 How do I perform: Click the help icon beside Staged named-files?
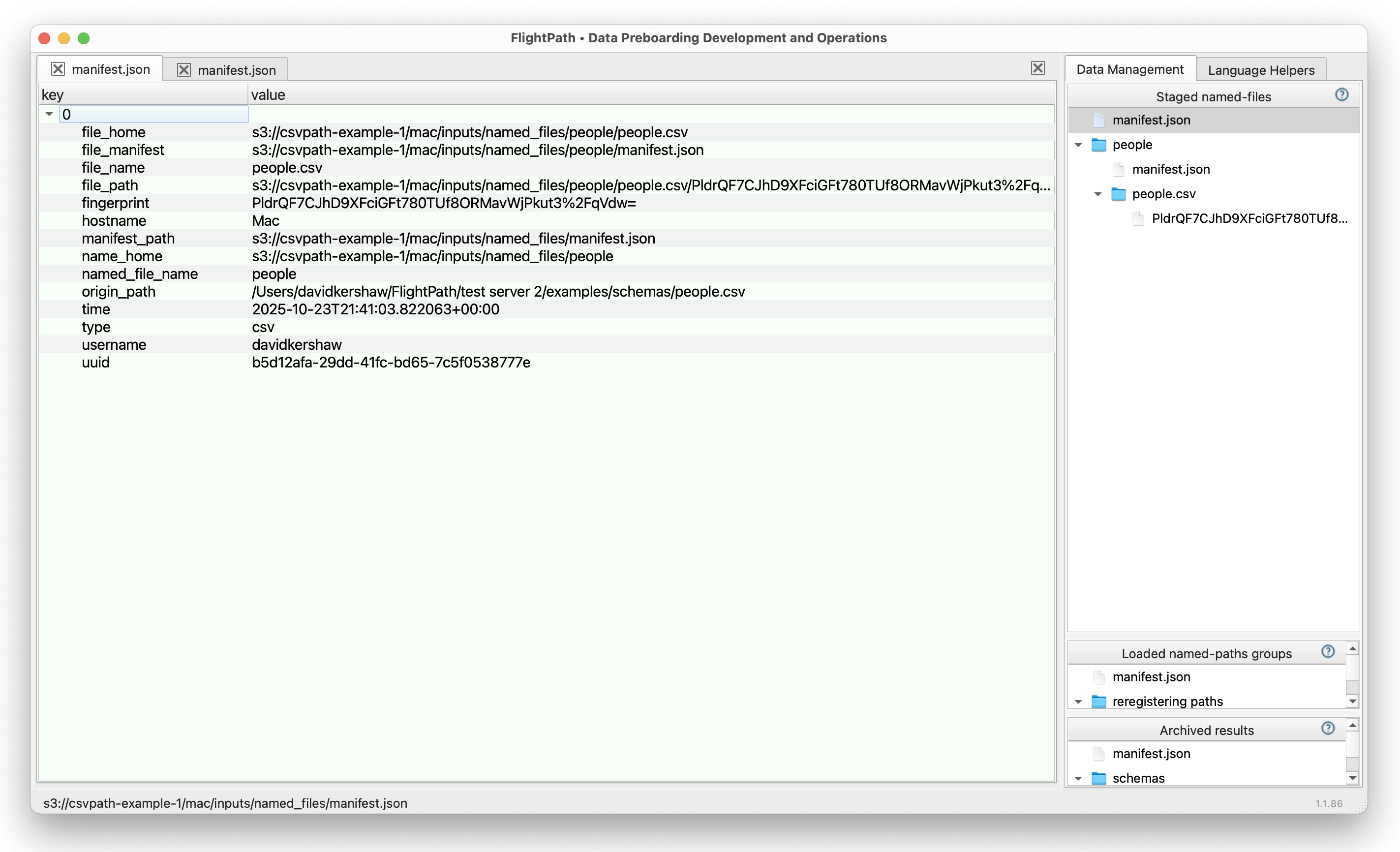[x=1341, y=95]
